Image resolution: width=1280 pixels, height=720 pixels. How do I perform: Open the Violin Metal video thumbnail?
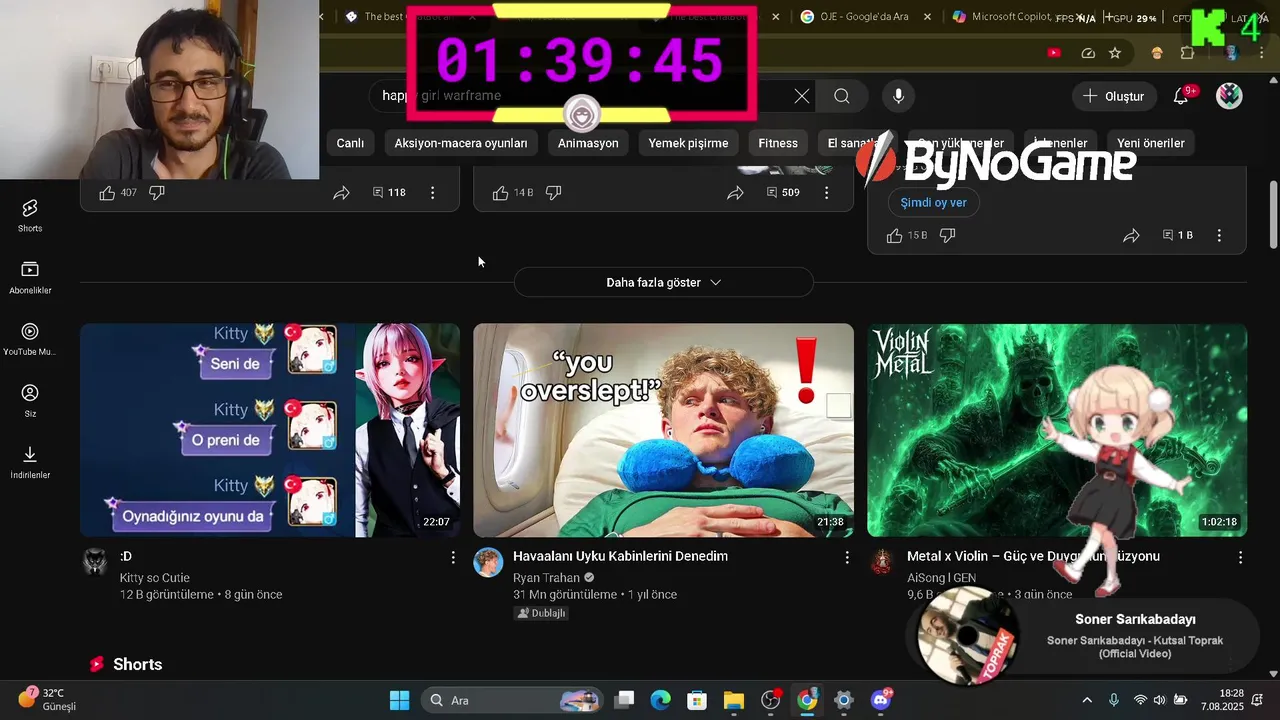1057,430
